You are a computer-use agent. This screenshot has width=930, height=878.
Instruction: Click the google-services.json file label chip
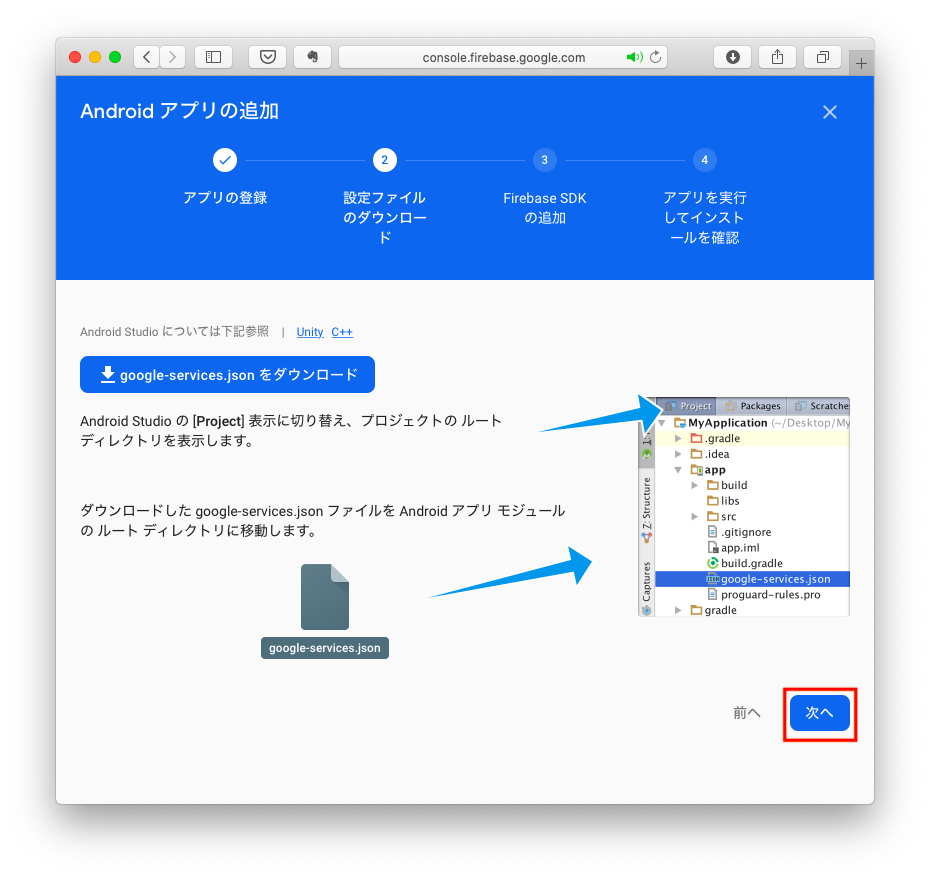coord(325,648)
